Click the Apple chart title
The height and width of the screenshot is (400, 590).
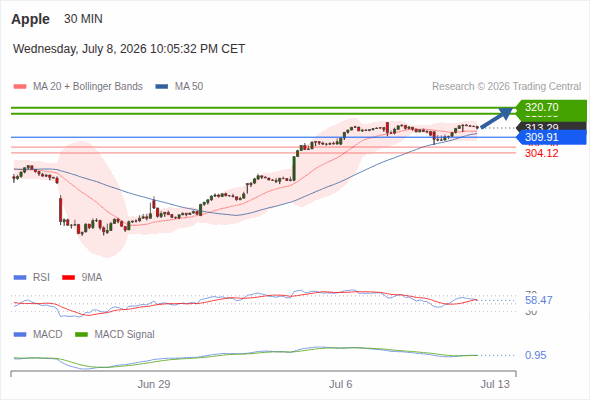click(x=30, y=19)
